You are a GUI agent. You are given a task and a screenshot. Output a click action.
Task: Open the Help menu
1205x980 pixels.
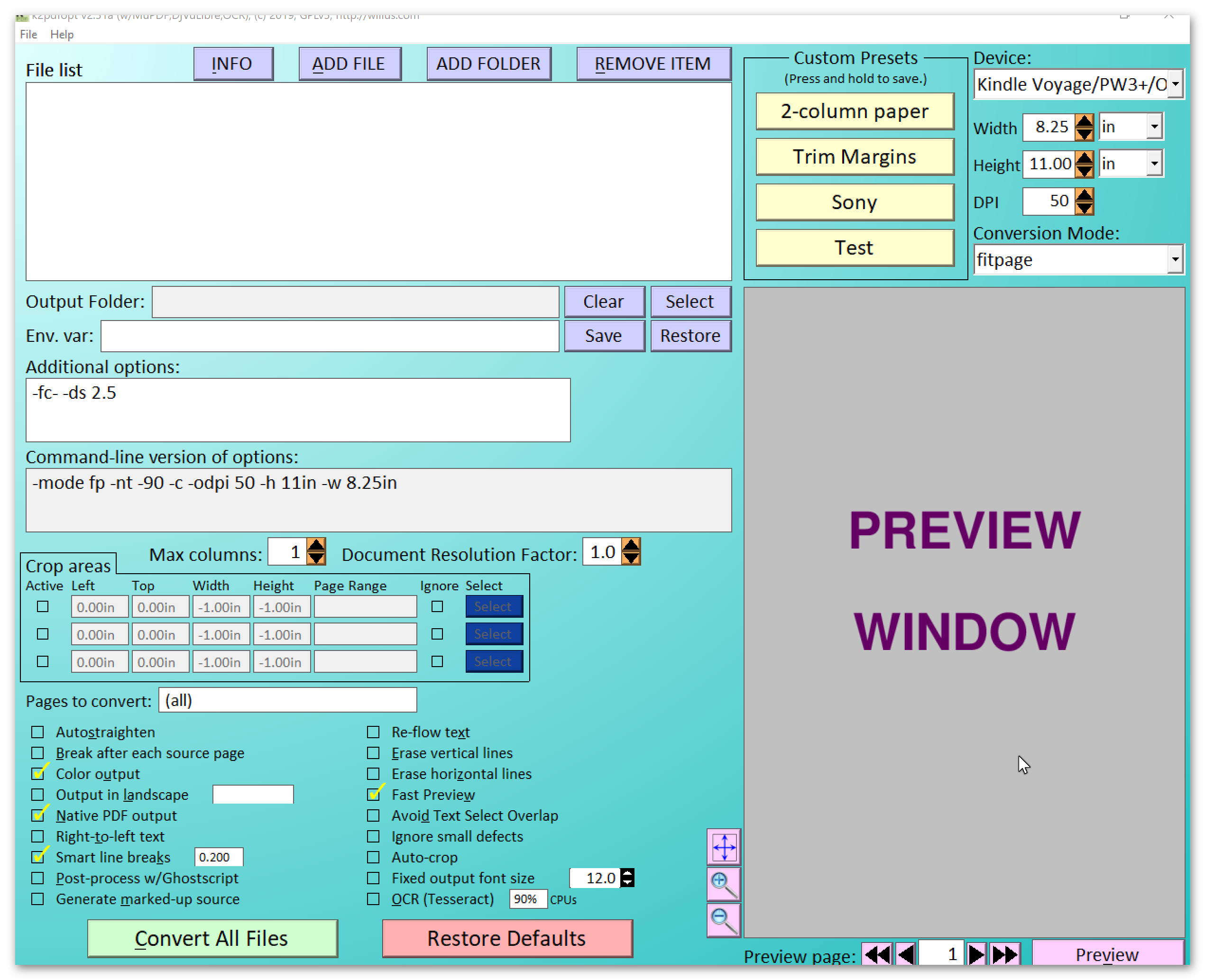point(62,35)
